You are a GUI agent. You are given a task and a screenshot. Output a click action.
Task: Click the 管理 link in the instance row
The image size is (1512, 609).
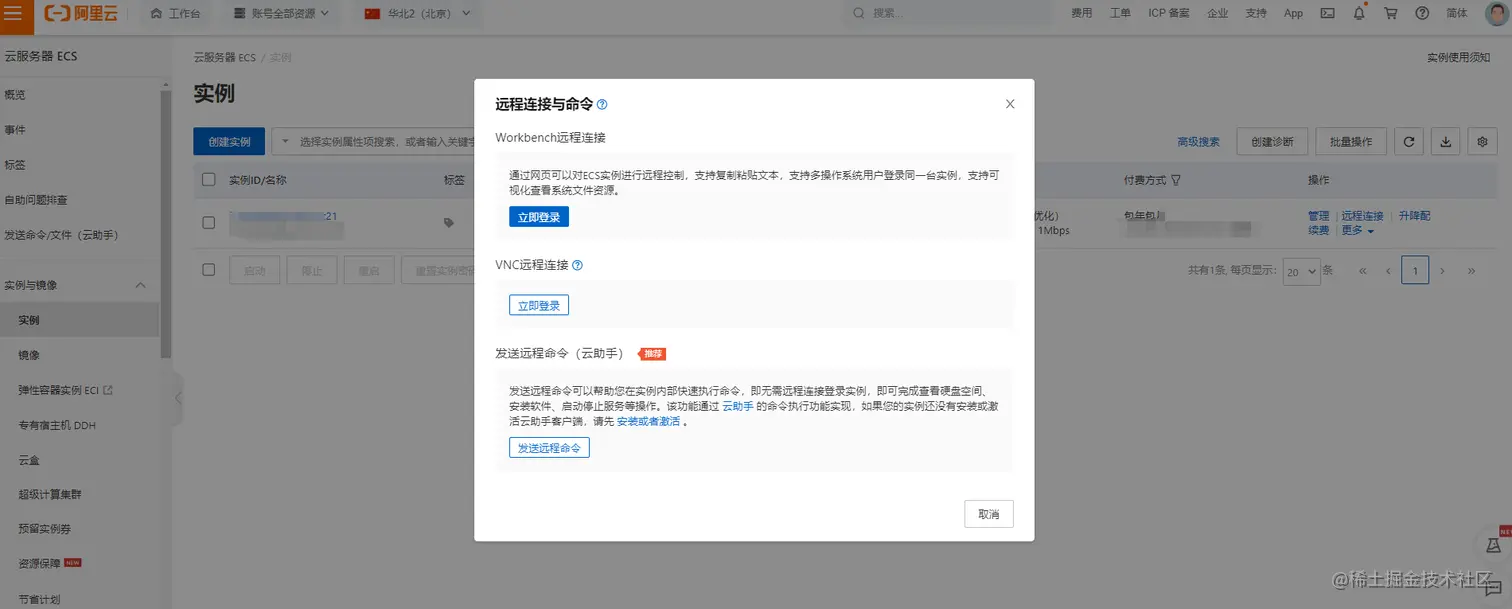1319,216
